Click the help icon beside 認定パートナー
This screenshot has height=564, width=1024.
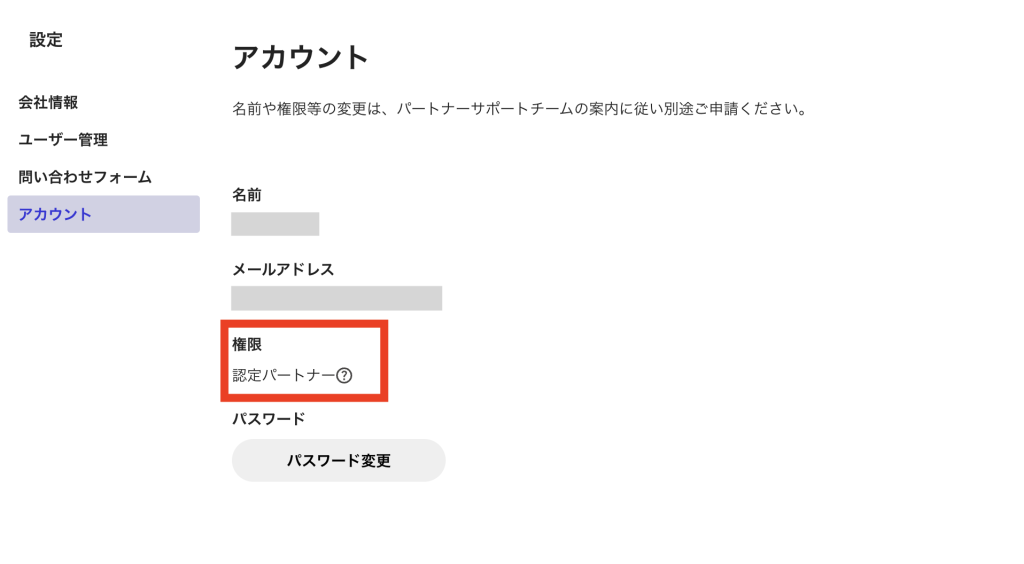click(344, 376)
